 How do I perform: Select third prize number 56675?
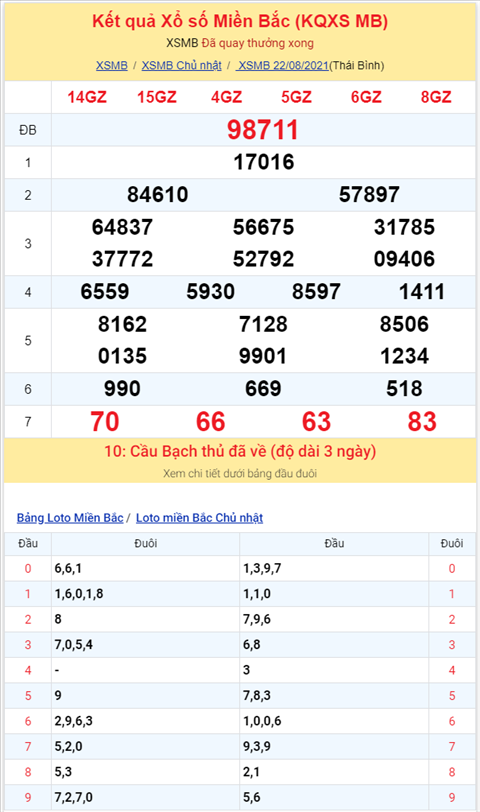click(x=264, y=227)
